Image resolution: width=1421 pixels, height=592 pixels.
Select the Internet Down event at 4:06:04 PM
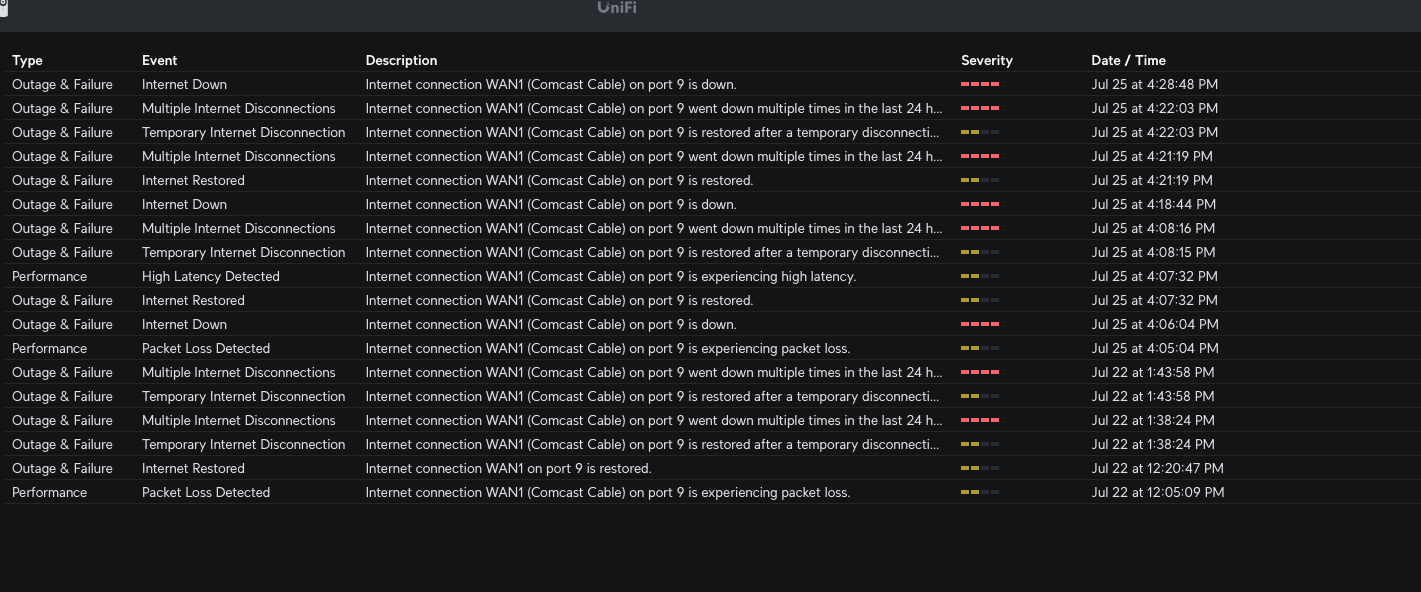(184, 324)
